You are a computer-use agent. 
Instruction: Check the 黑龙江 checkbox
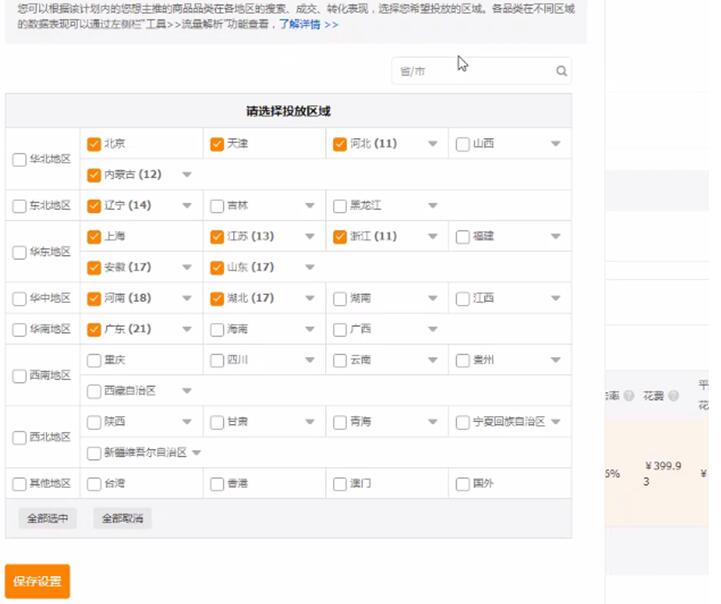[x=340, y=206]
